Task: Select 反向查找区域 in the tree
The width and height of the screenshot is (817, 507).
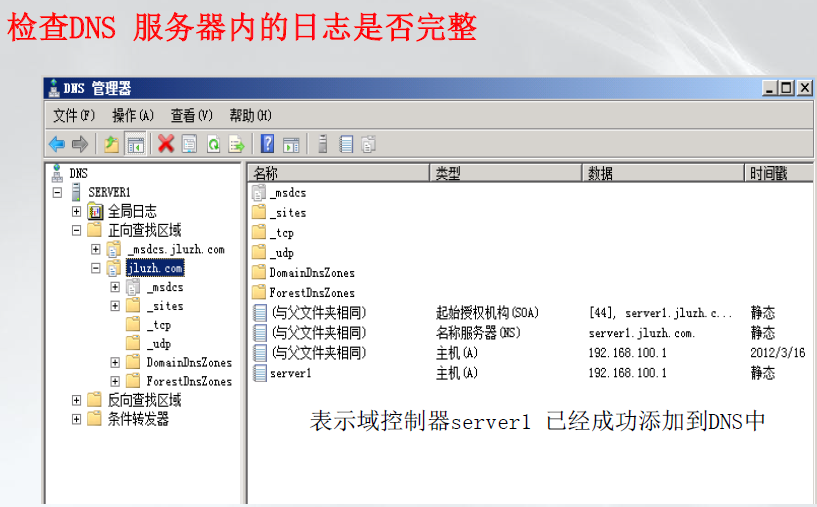Action: [144, 400]
